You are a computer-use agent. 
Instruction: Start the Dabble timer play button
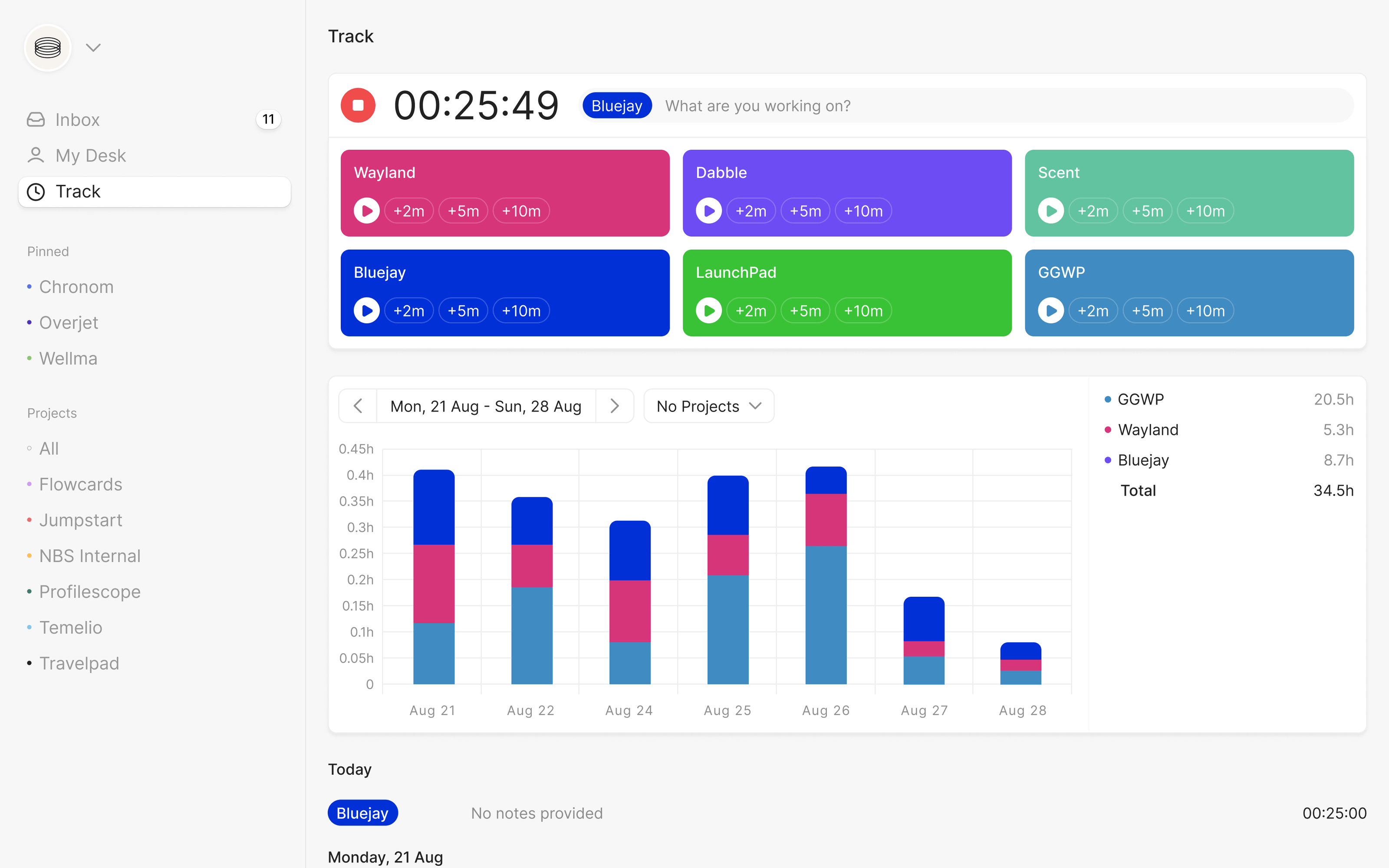[708, 211]
